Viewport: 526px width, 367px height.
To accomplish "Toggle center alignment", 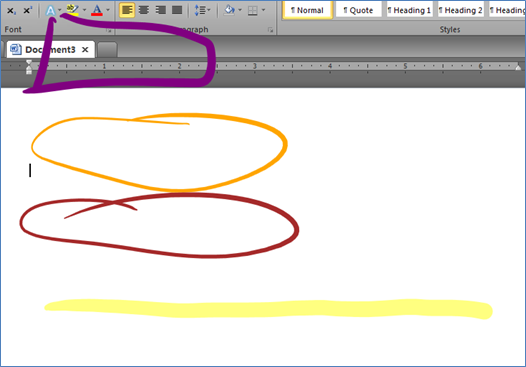I will click(x=144, y=10).
